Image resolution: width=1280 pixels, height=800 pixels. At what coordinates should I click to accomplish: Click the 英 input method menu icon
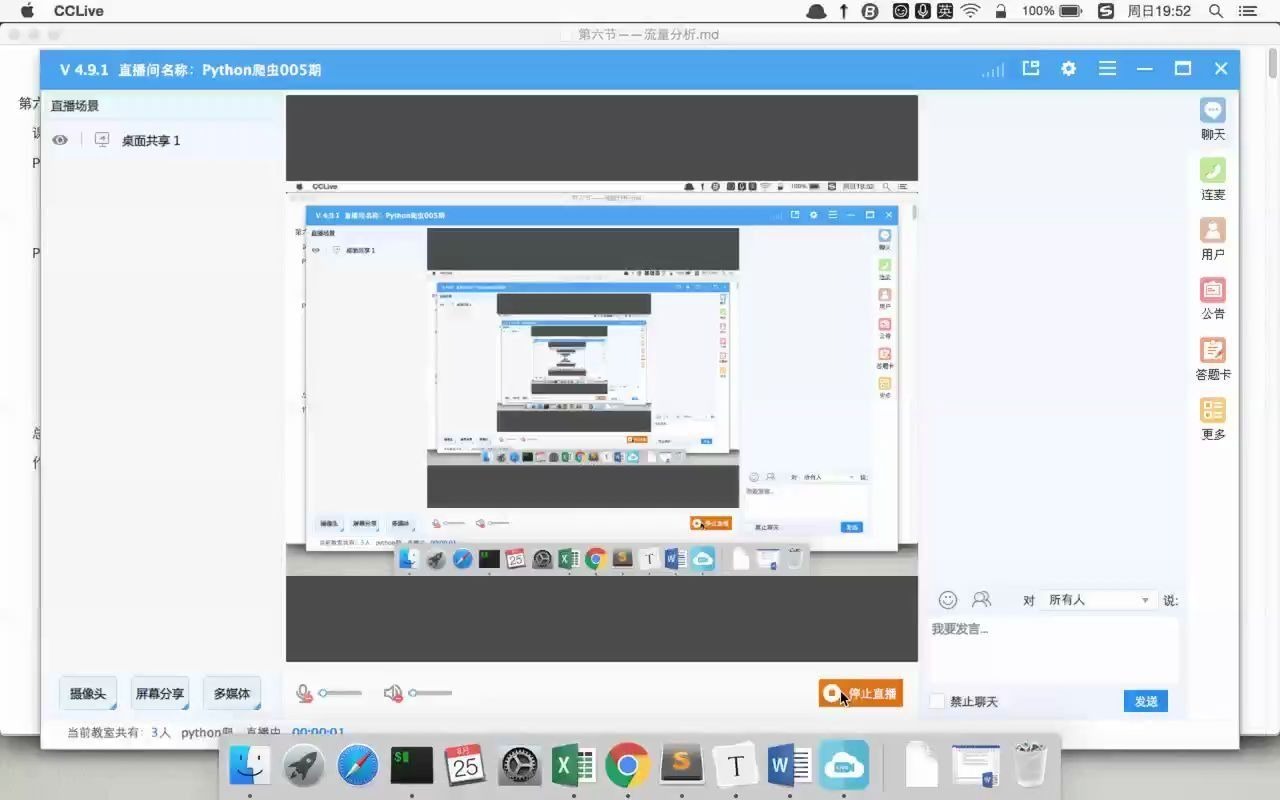[945, 11]
